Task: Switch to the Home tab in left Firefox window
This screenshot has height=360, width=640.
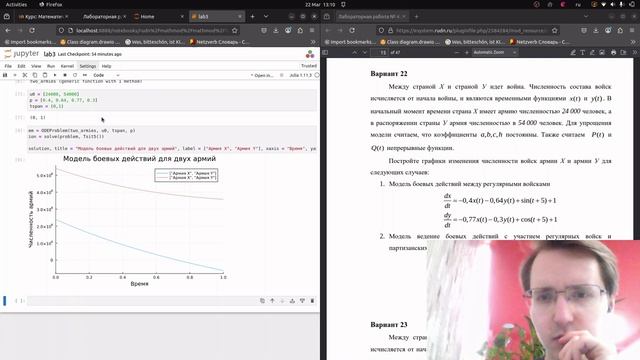Action: point(159,17)
